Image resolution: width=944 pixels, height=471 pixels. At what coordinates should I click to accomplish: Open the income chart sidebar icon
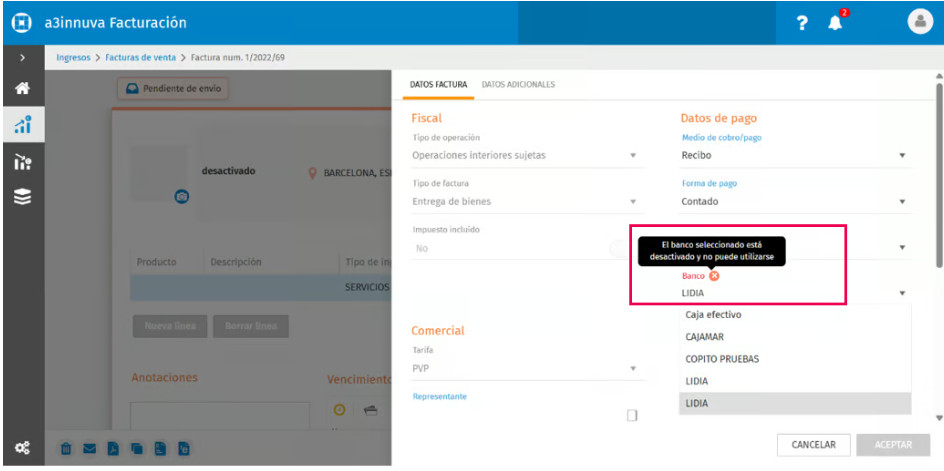point(22,125)
